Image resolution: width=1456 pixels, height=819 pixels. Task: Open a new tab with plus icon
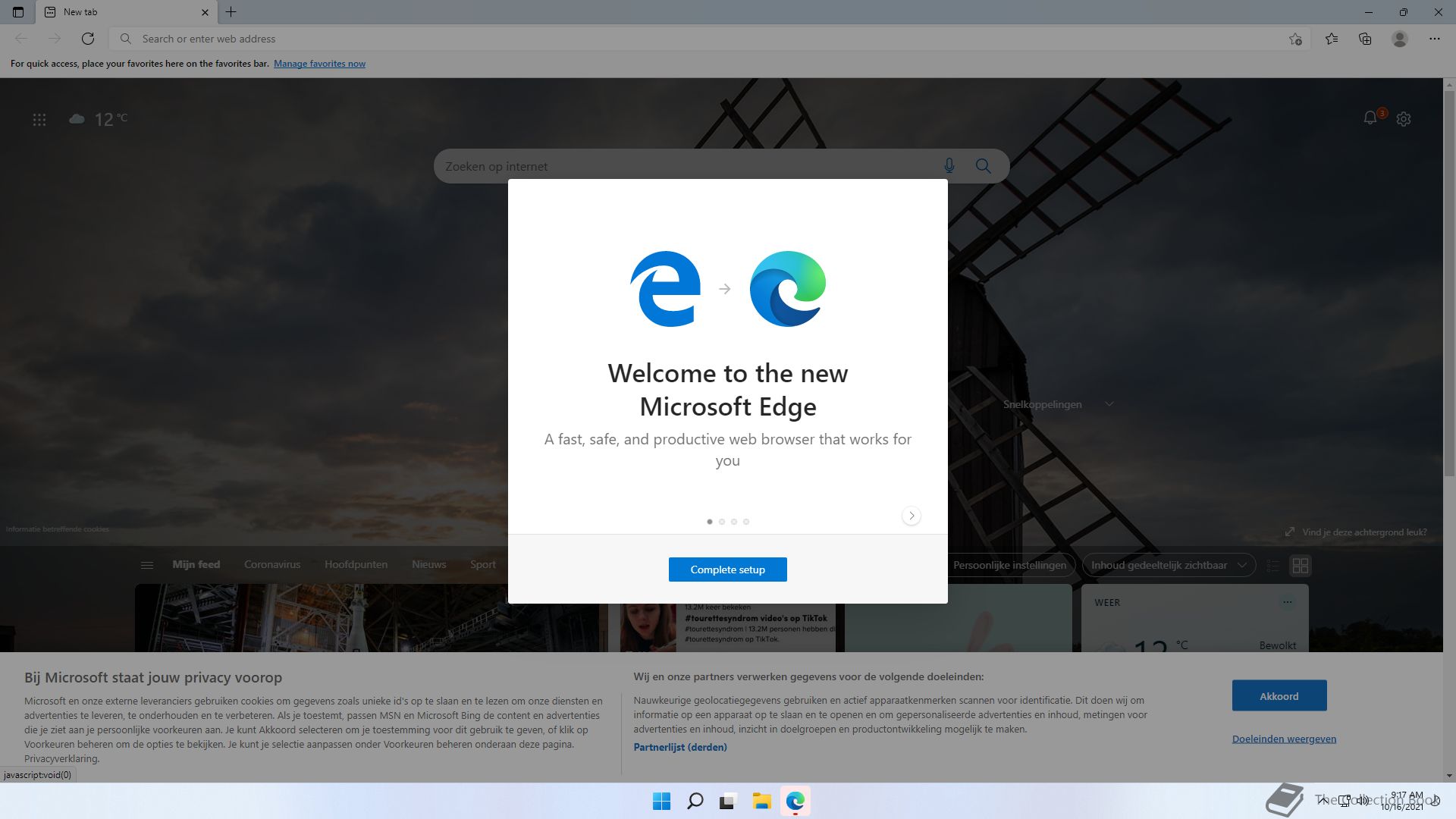(231, 12)
